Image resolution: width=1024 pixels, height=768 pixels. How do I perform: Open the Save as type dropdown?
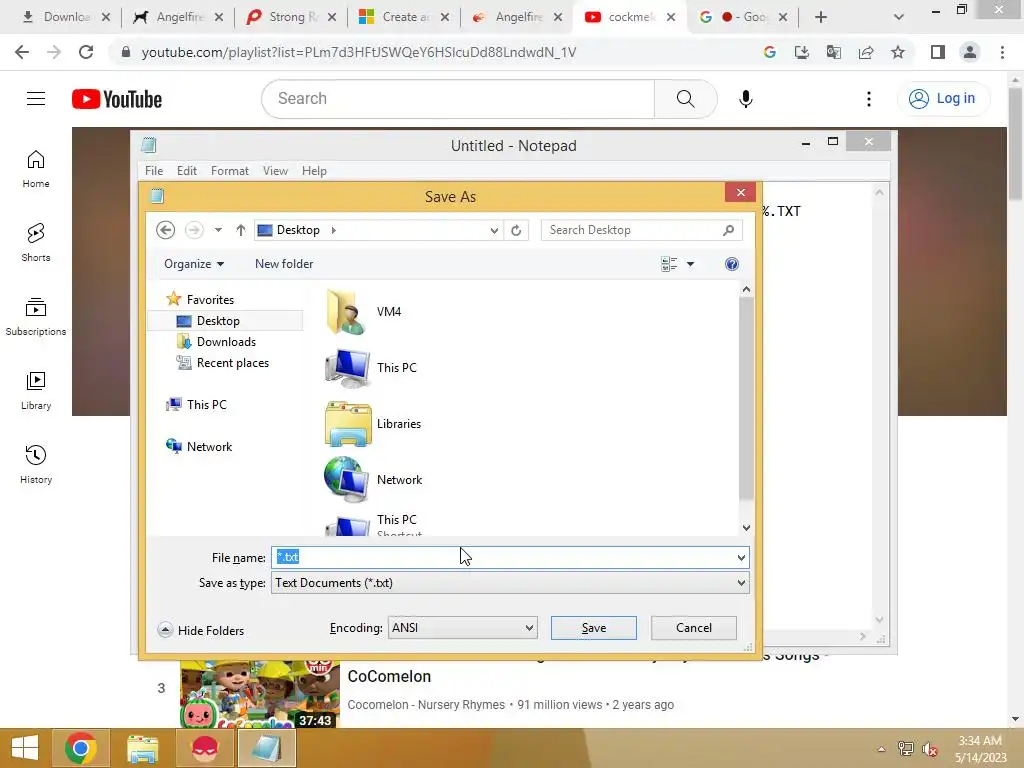point(510,583)
